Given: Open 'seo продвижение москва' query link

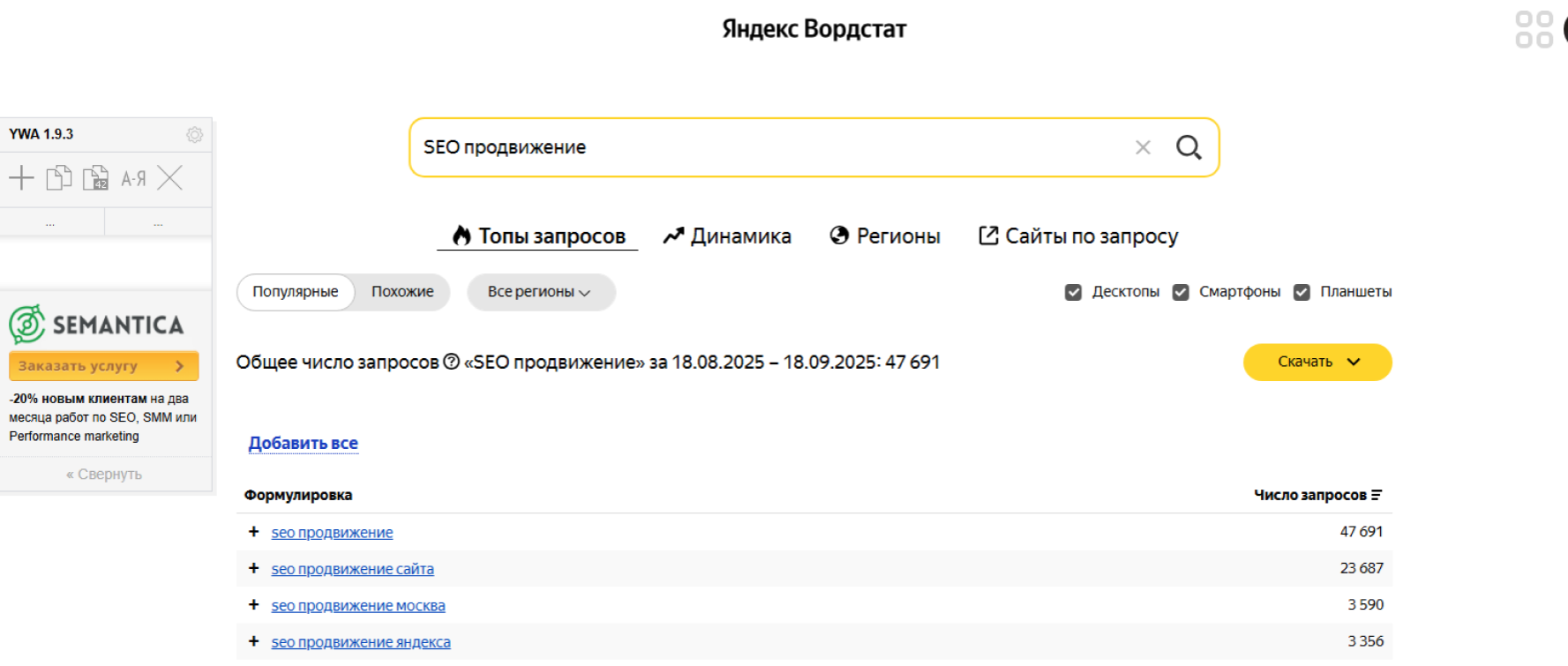Looking at the screenshot, I should tap(358, 605).
